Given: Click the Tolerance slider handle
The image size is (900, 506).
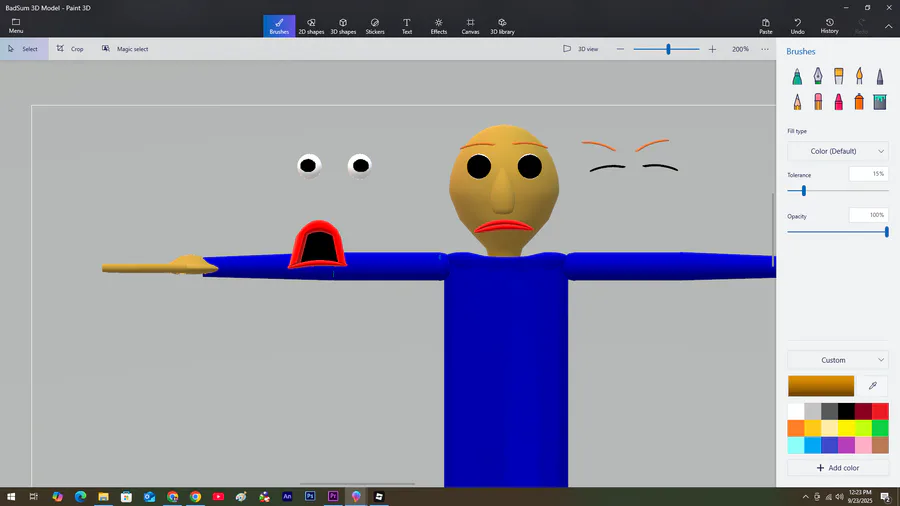Looking at the screenshot, I should (804, 190).
